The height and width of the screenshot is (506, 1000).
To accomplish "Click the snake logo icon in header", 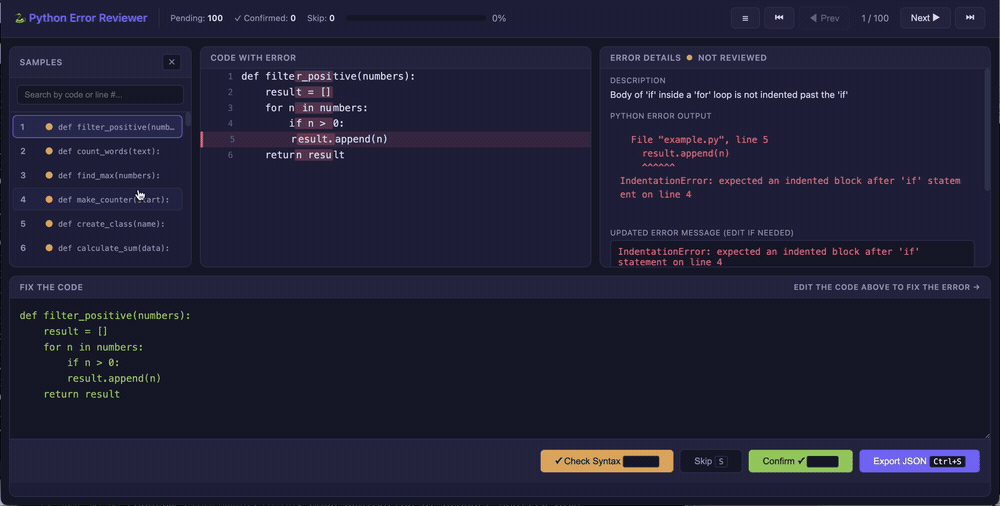I will coord(20,18).
